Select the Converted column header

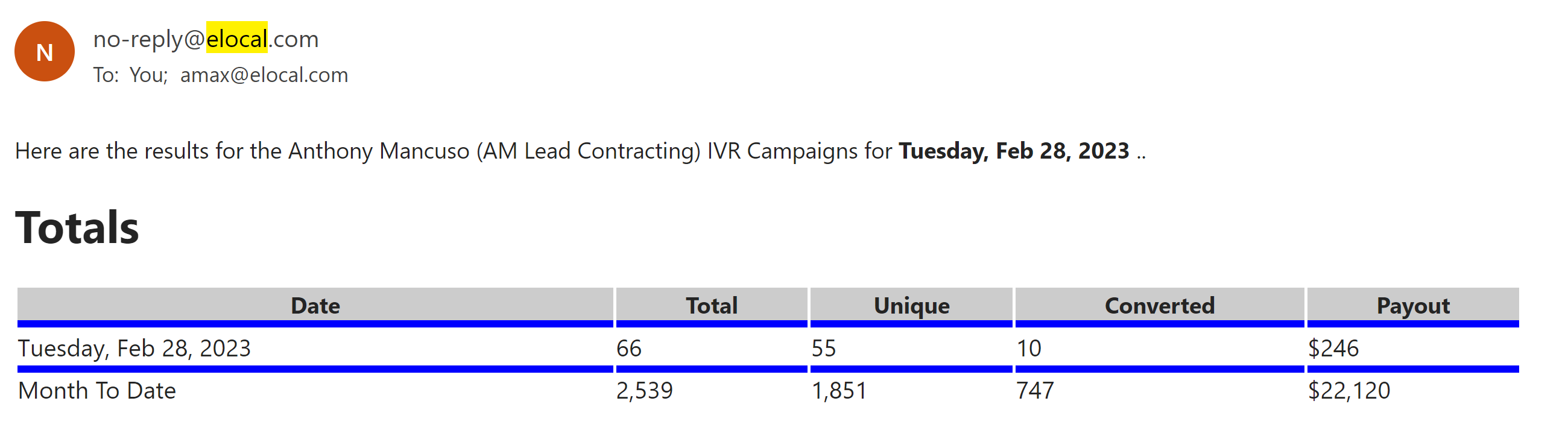(1160, 305)
